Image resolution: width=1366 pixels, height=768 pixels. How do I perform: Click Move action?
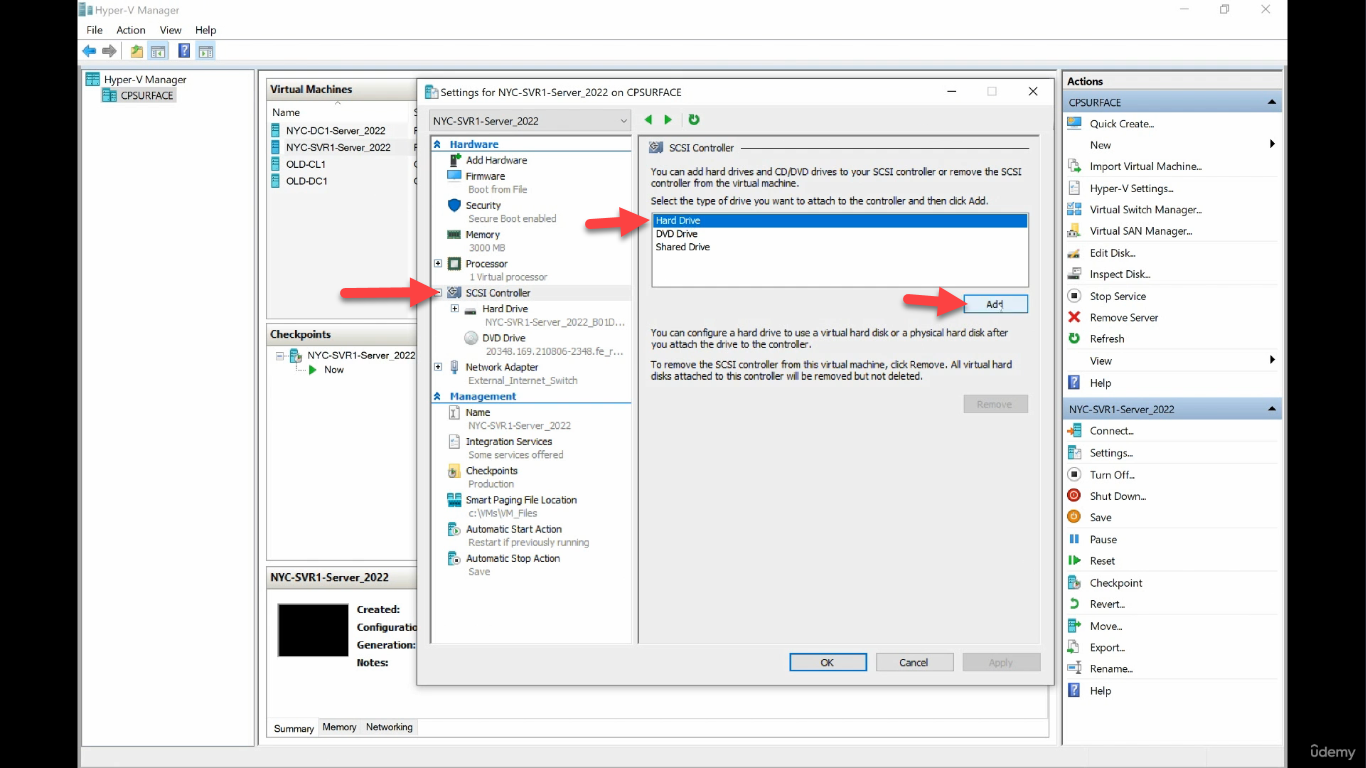coord(1106,626)
